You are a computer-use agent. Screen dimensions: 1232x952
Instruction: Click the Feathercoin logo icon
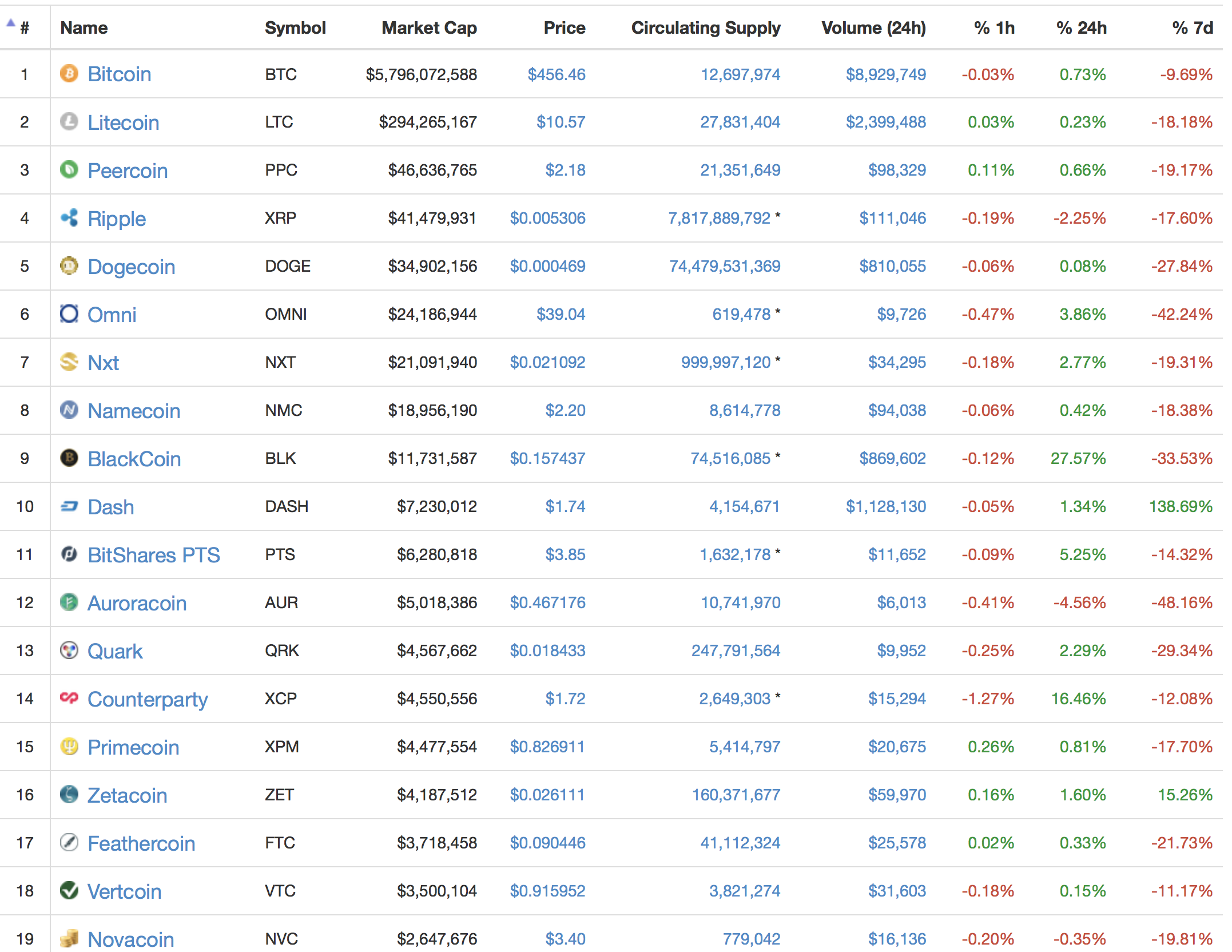pyautogui.click(x=69, y=843)
